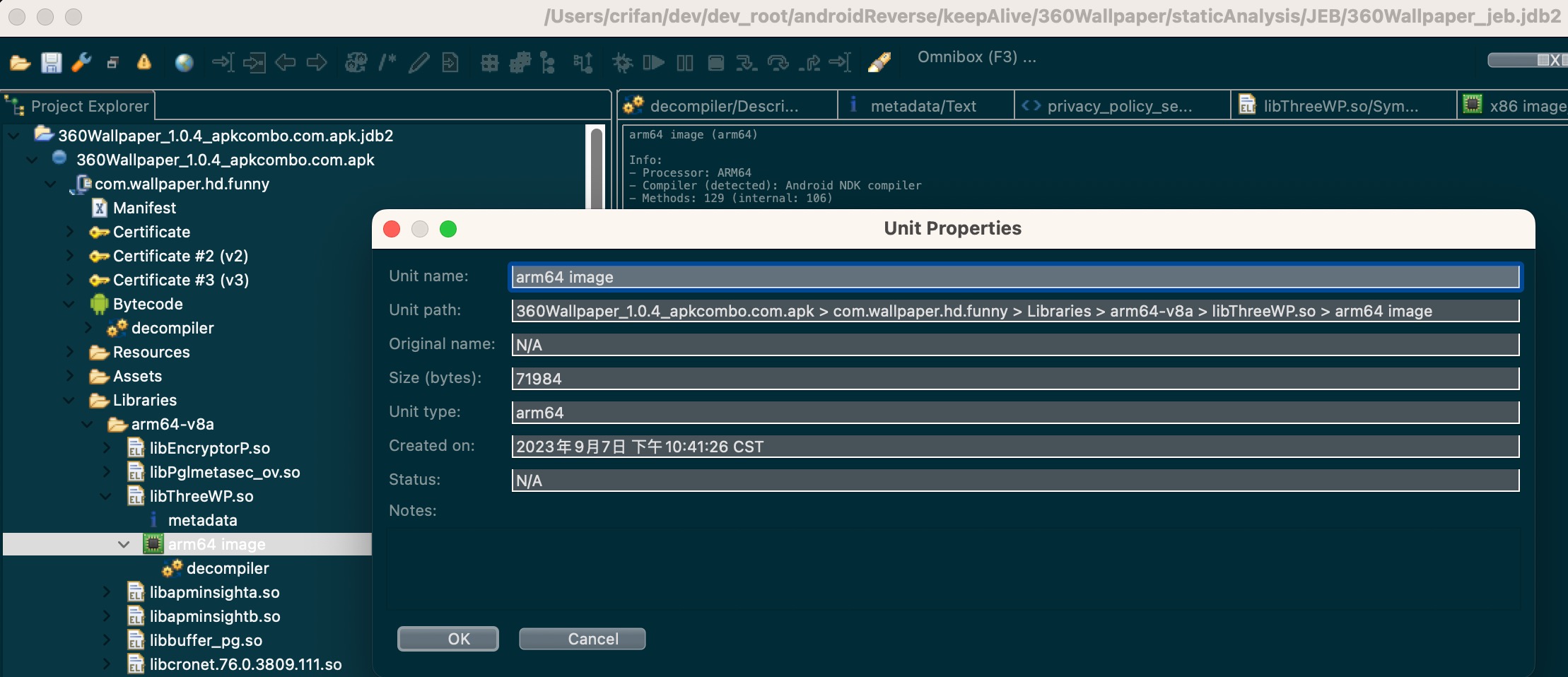Image resolution: width=1568 pixels, height=677 pixels.
Task: Click the Unit name text field
Action: tap(1015, 277)
